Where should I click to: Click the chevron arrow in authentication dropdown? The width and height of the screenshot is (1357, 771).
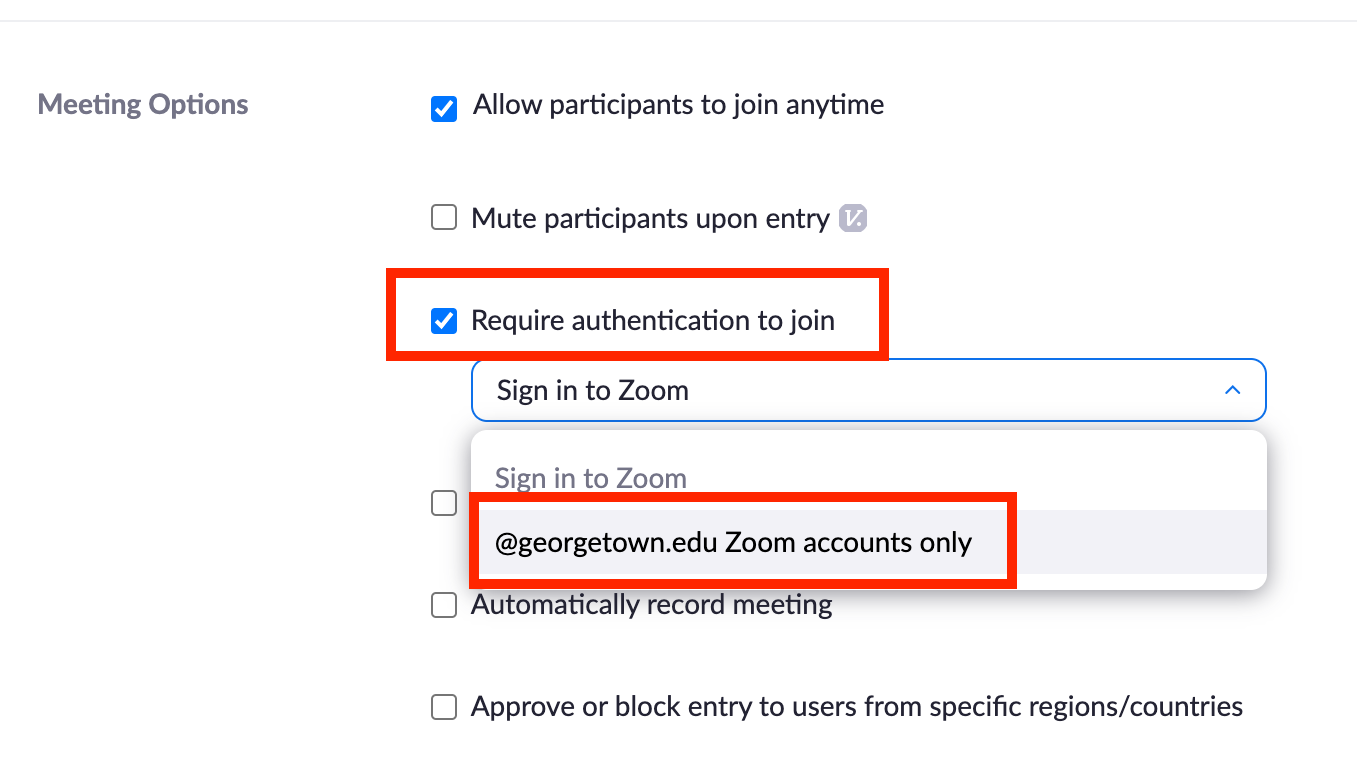(1232, 390)
